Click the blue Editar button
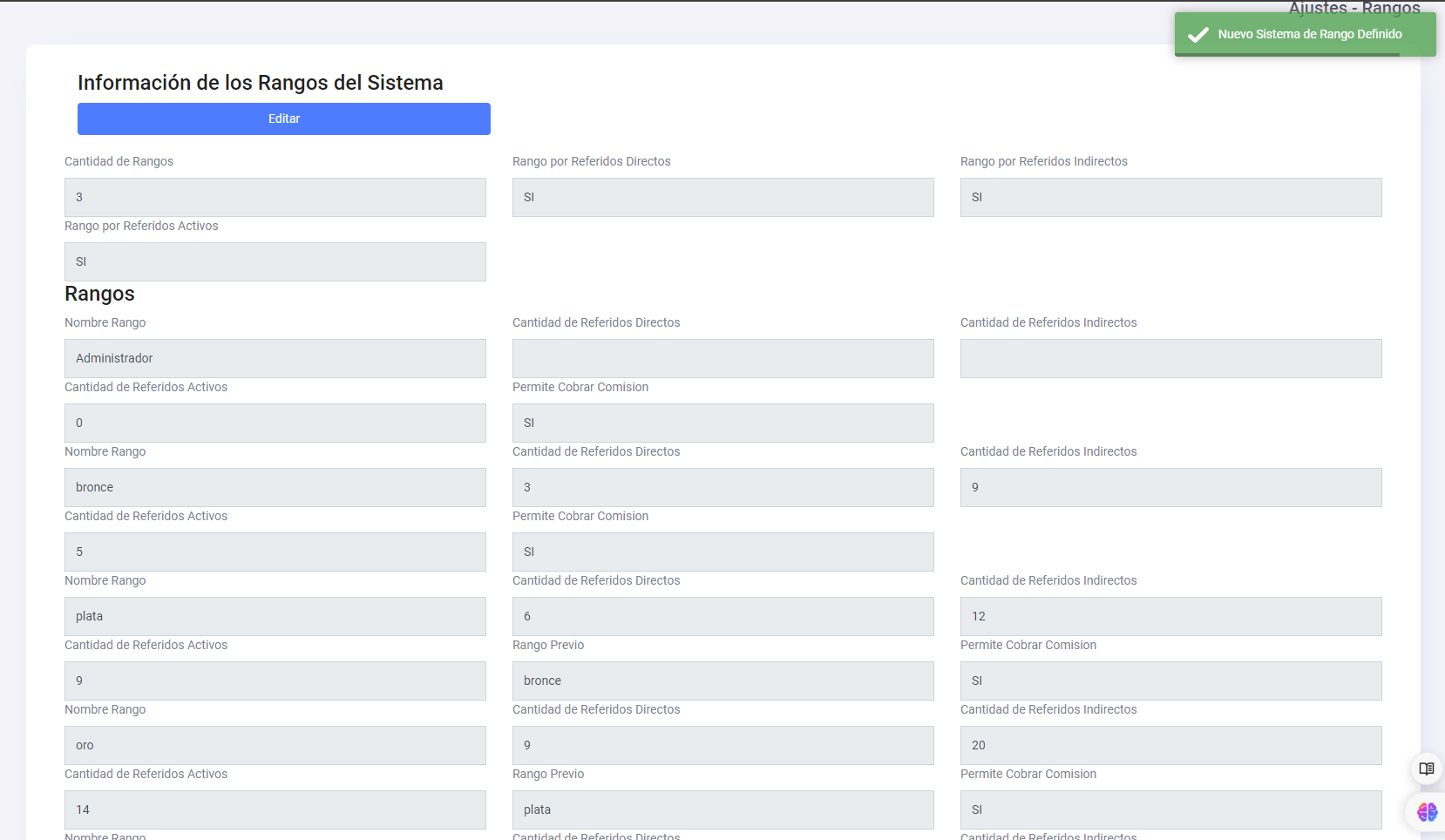 tap(283, 119)
